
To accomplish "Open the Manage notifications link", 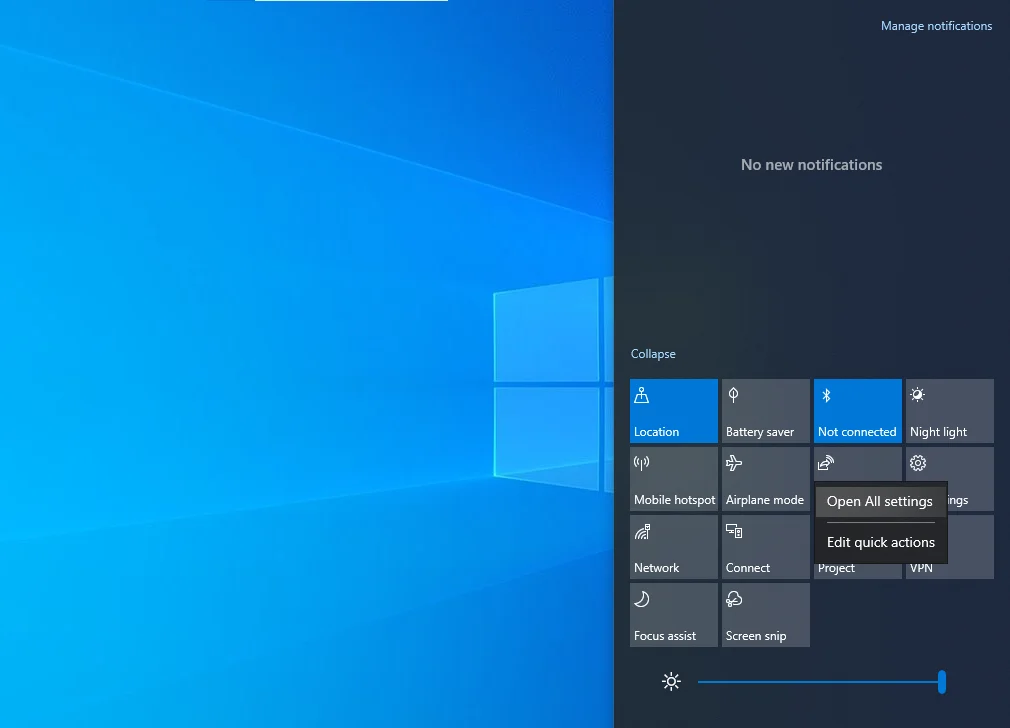I will (x=936, y=26).
